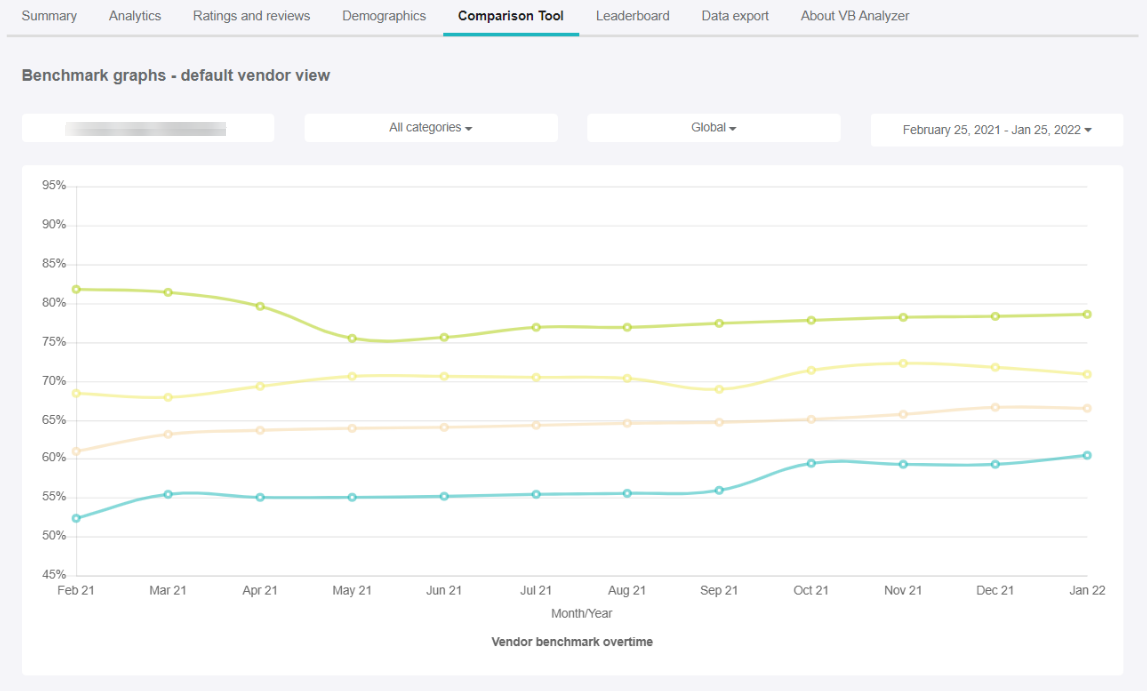Open About VB Analyzer tab

click(x=855, y=16)
